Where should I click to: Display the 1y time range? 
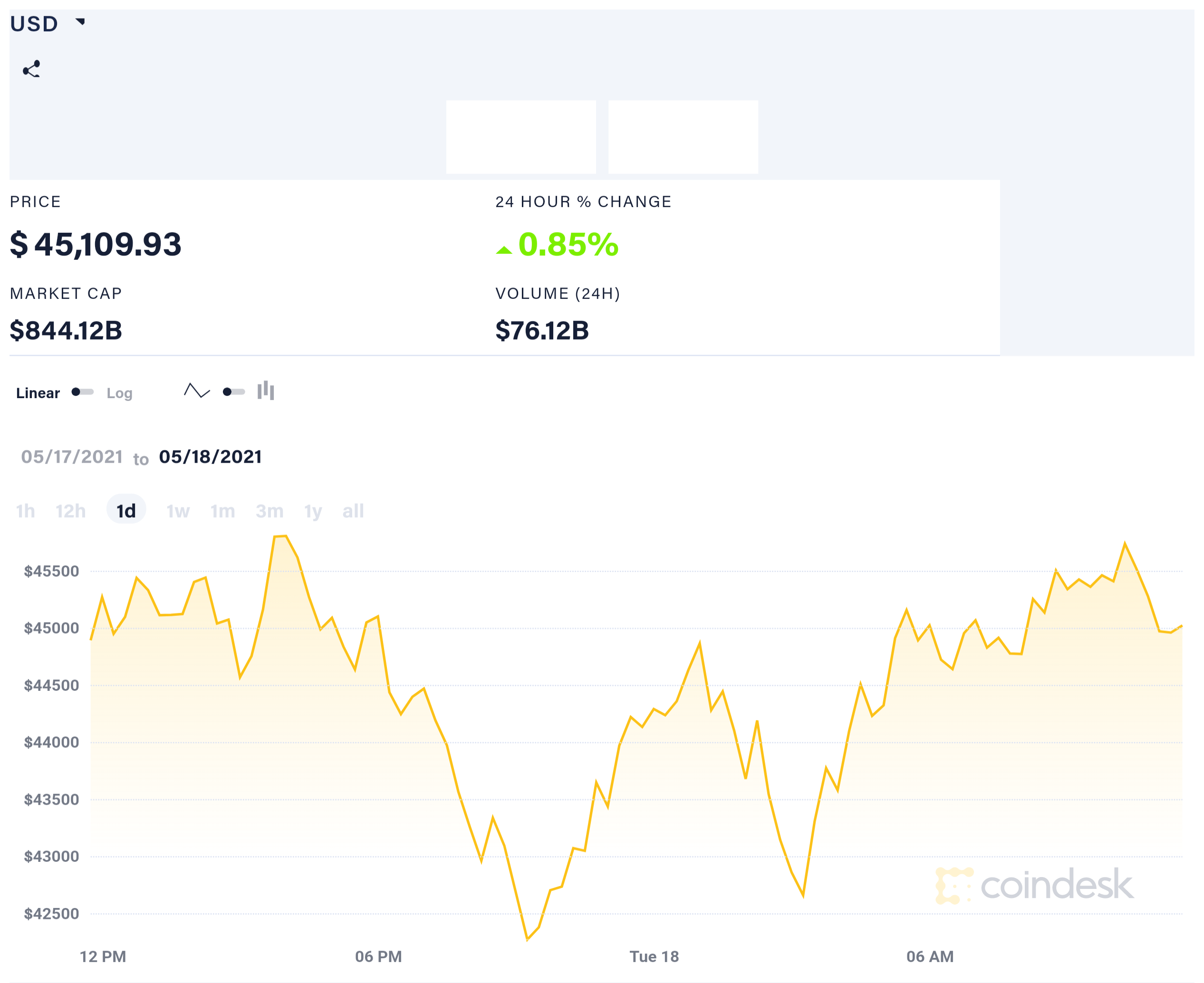pos(313,511)
